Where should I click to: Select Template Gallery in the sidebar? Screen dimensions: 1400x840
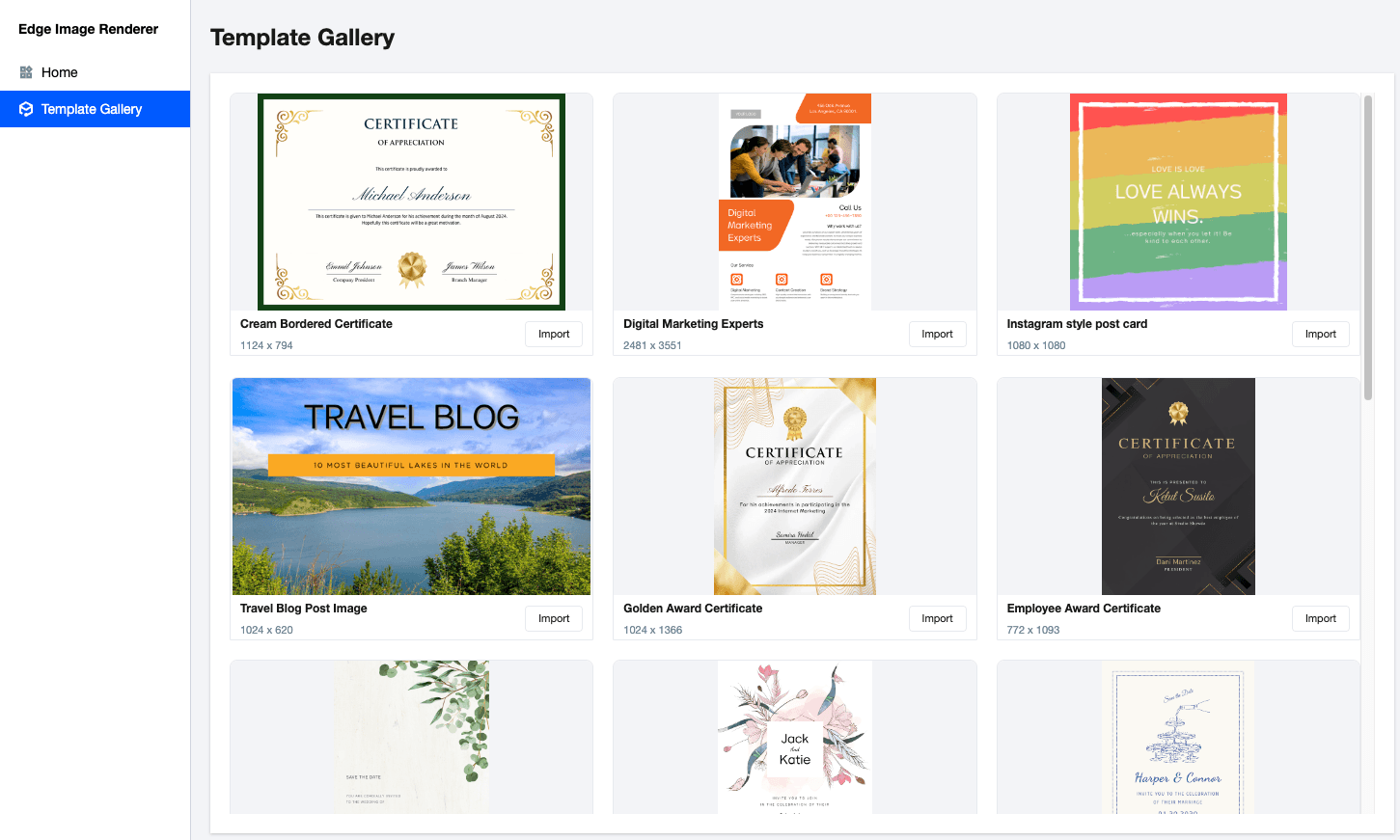pos(95,109)
